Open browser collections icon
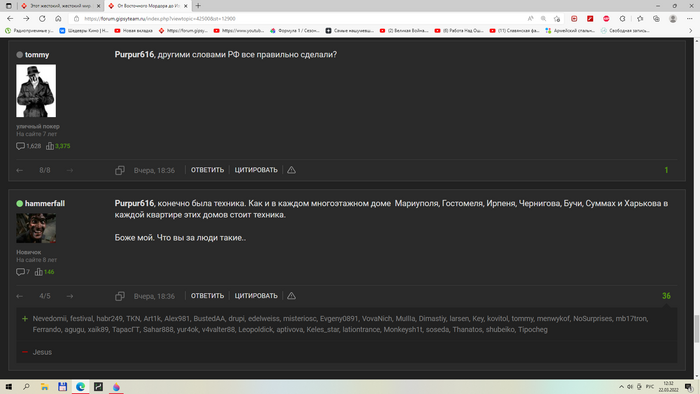This screenshot has width=700, height=394. tap(656, 19)
